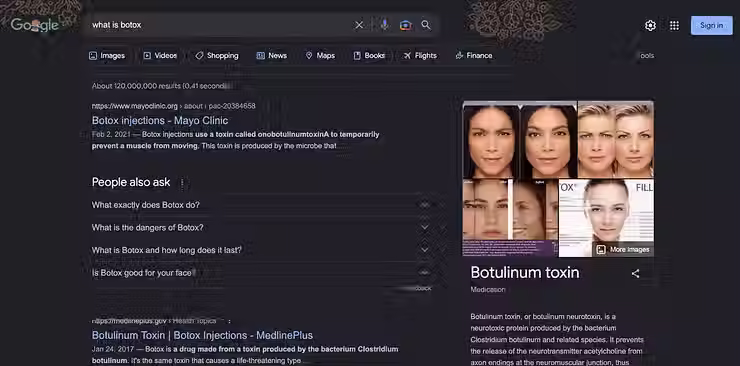Screen dimensions: 740x366
Task: Open the Google apps grid icon
Action: tap(674, 25)
